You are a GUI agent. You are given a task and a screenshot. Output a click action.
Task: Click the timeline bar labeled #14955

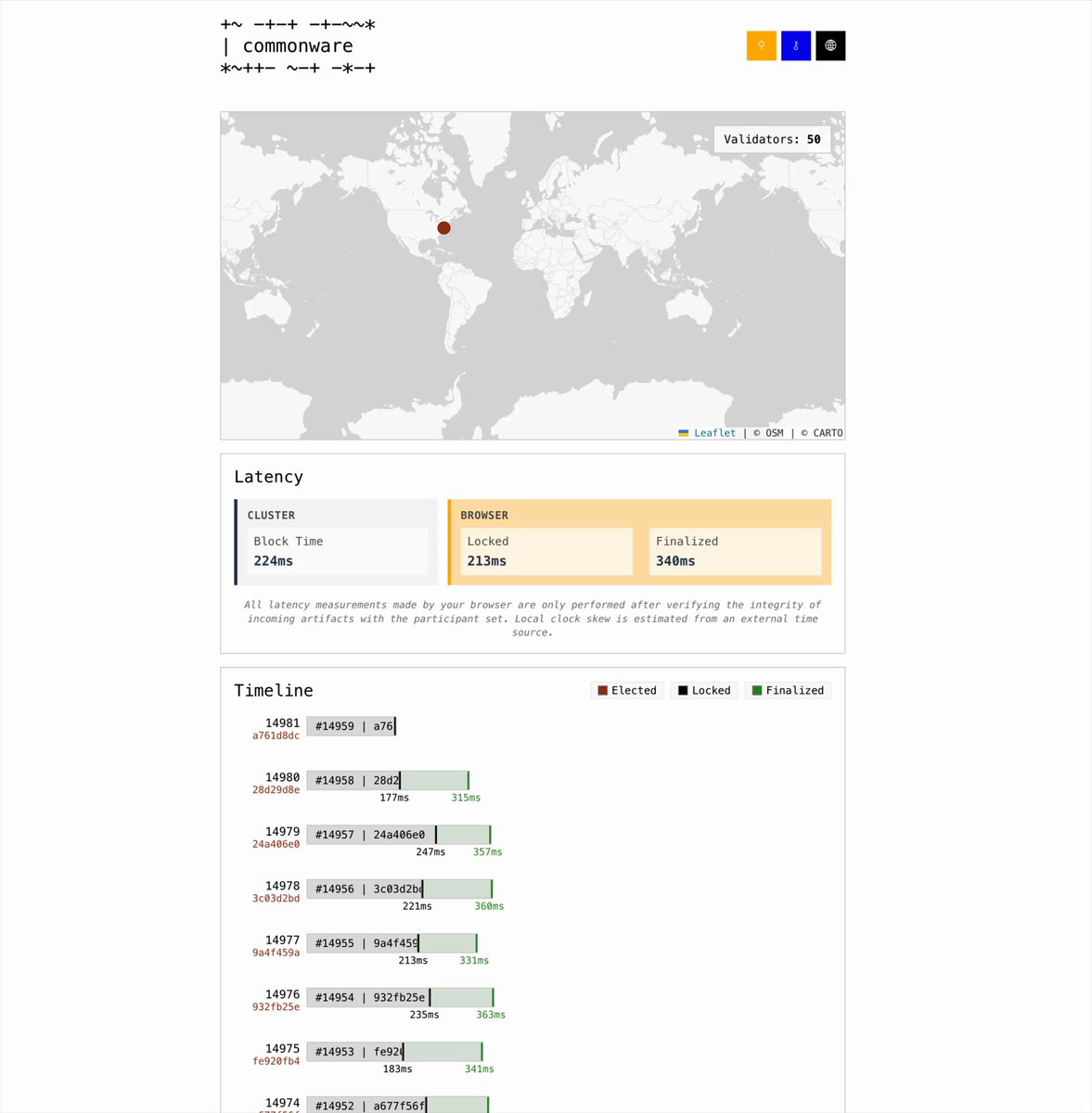[392, 943]
